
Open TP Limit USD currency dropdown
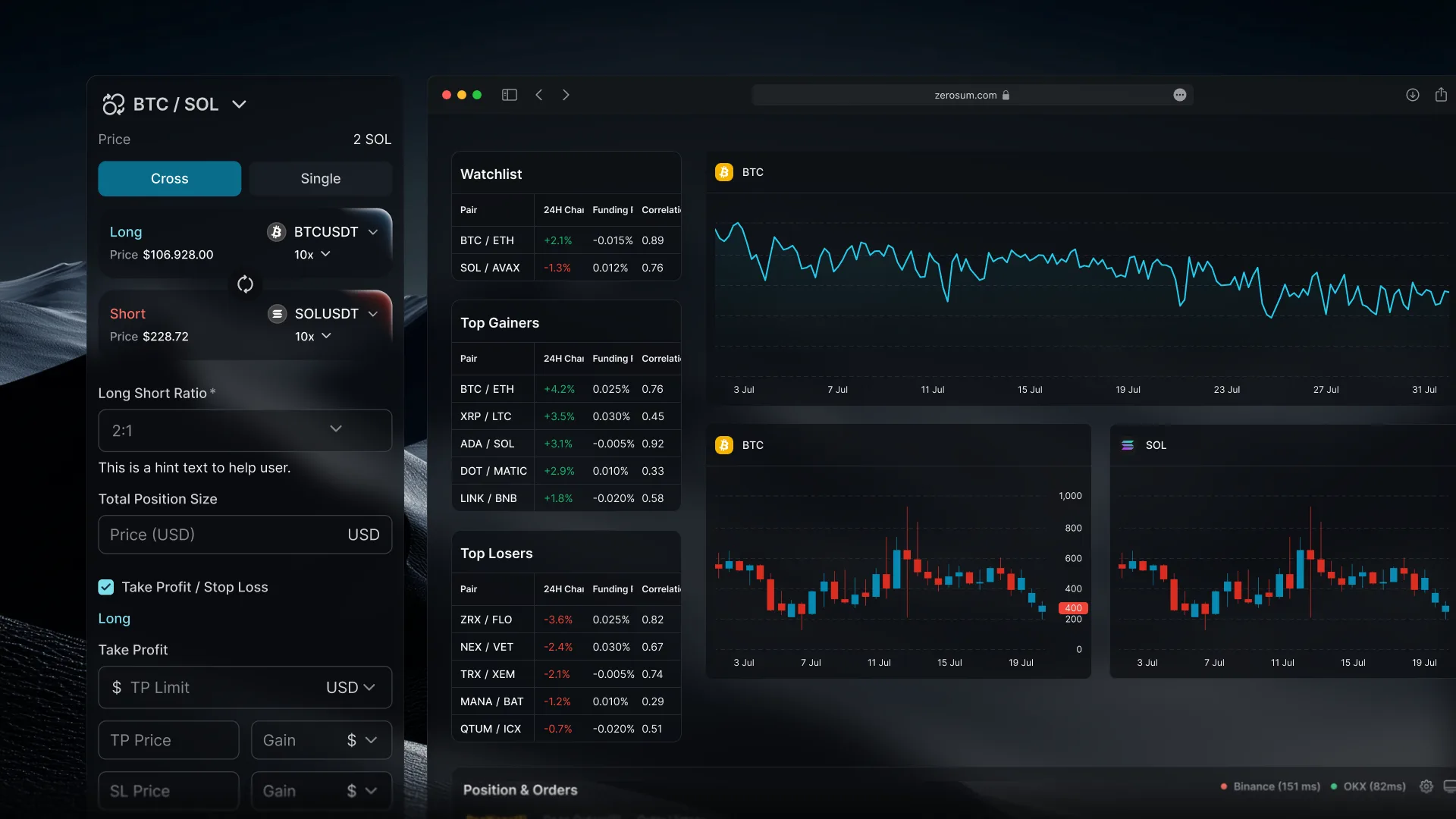coord(350,687)
